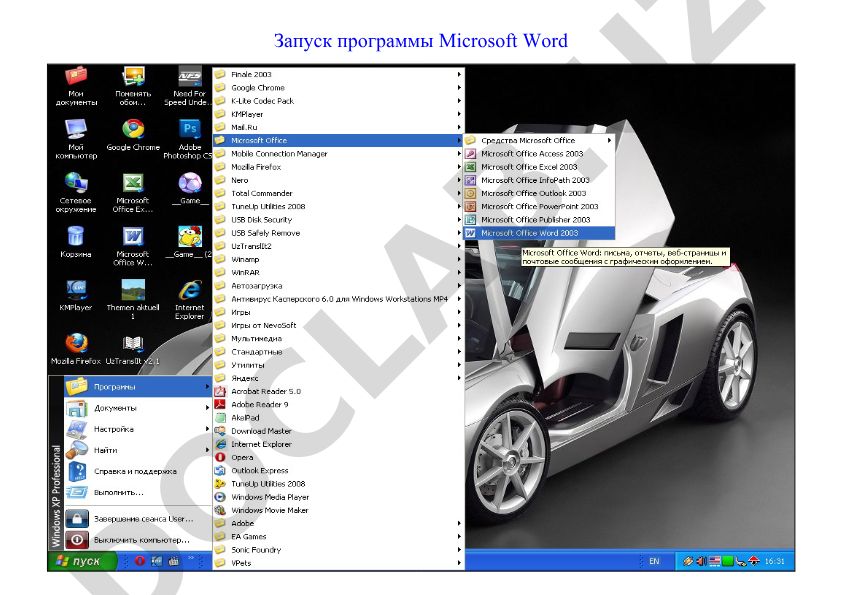Launch Microsoft Office PowerPoint 2003

pyautogui.click(x=539, y=207)
